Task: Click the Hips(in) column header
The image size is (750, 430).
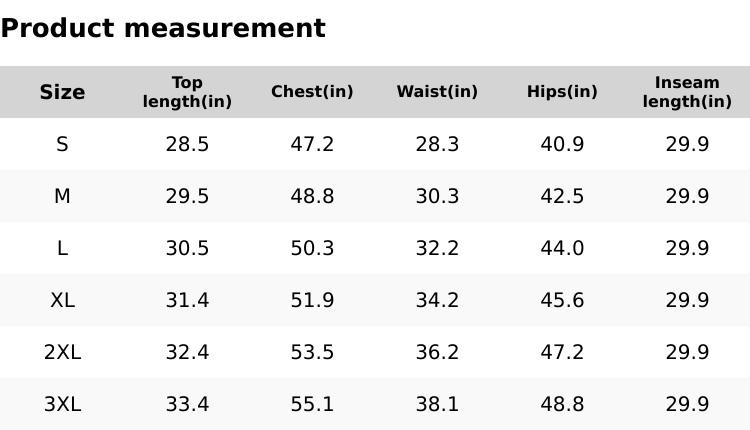Action: pyautogui.click(x=562, y=92)
